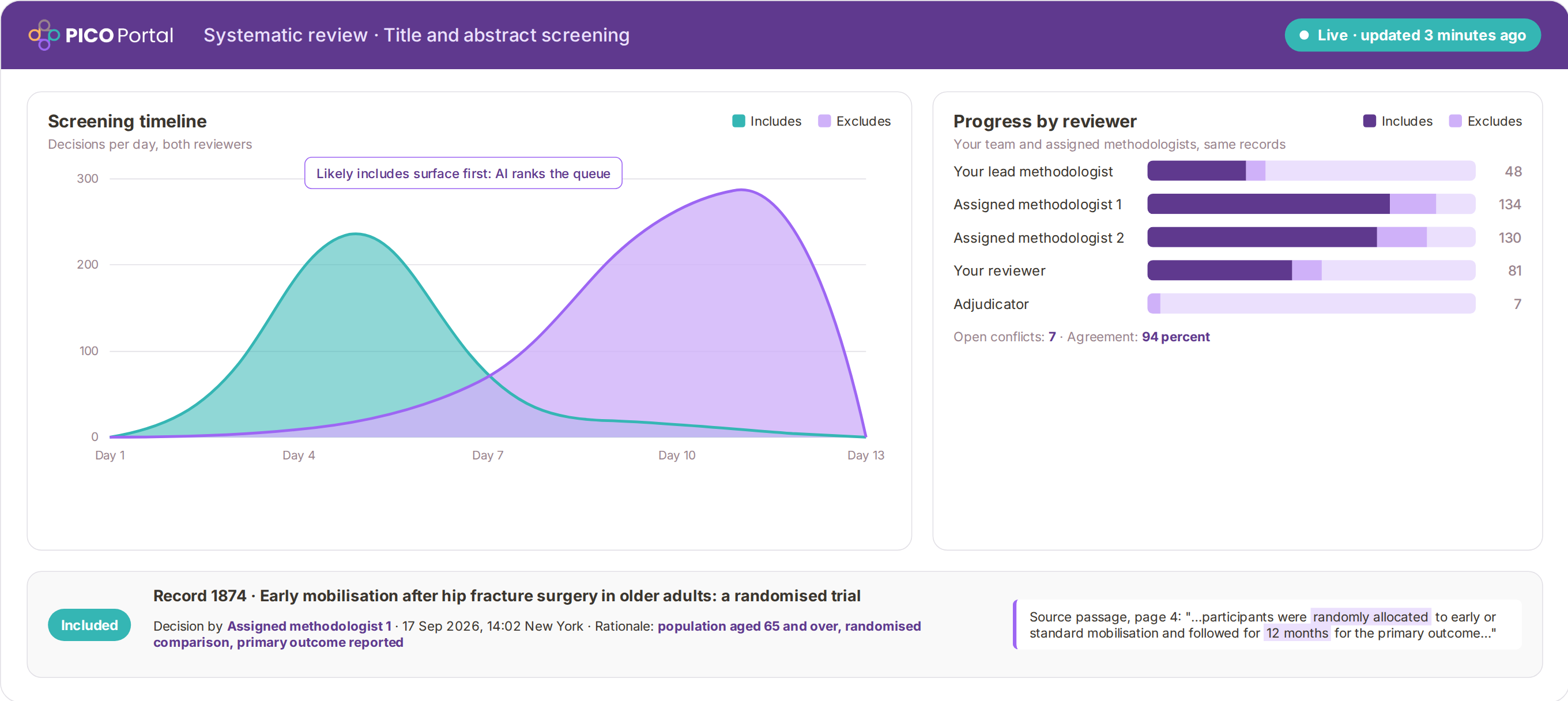This screenshot has height=701, width=1568.
Task: Select the Assigned methodologist 2 progress bar
Action: click(x=1311, y=238)
